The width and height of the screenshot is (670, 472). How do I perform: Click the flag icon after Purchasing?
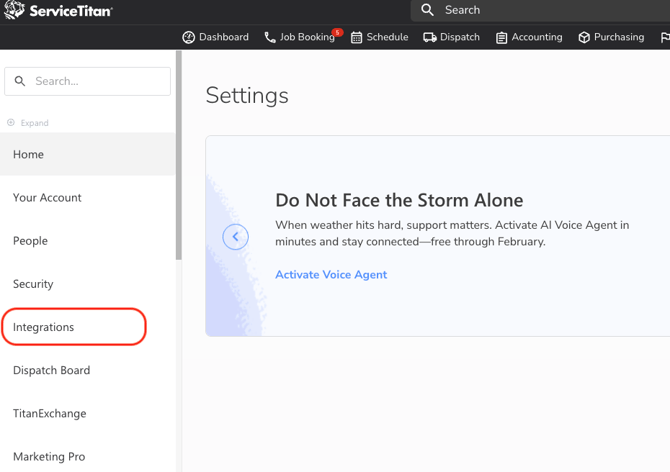pos(665,38)
